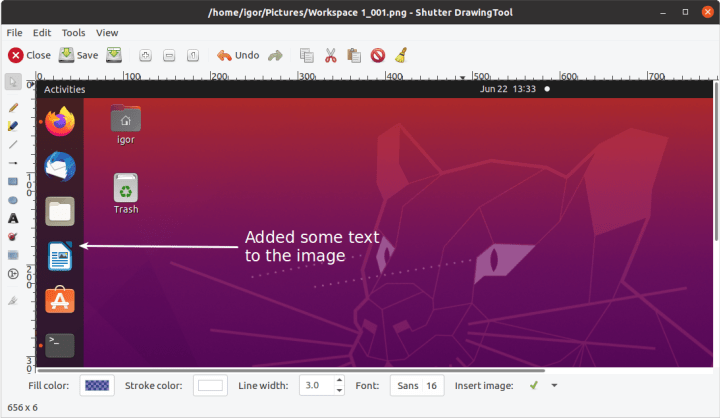Clear all drawings with the broom icon
The width and height of the screenshot is (720, 418).
pos(401,56)
